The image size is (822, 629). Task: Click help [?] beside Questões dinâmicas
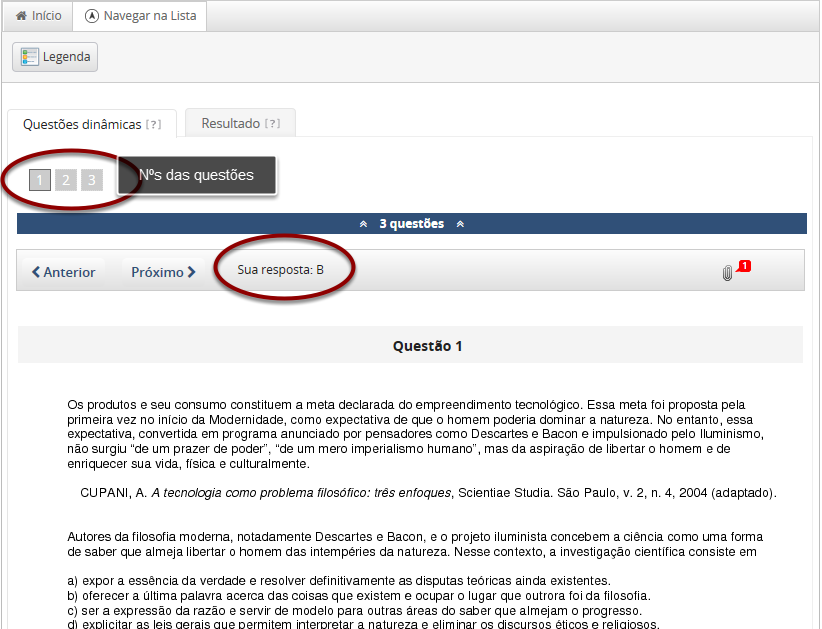pyautogui.click(x=153, y=125)
